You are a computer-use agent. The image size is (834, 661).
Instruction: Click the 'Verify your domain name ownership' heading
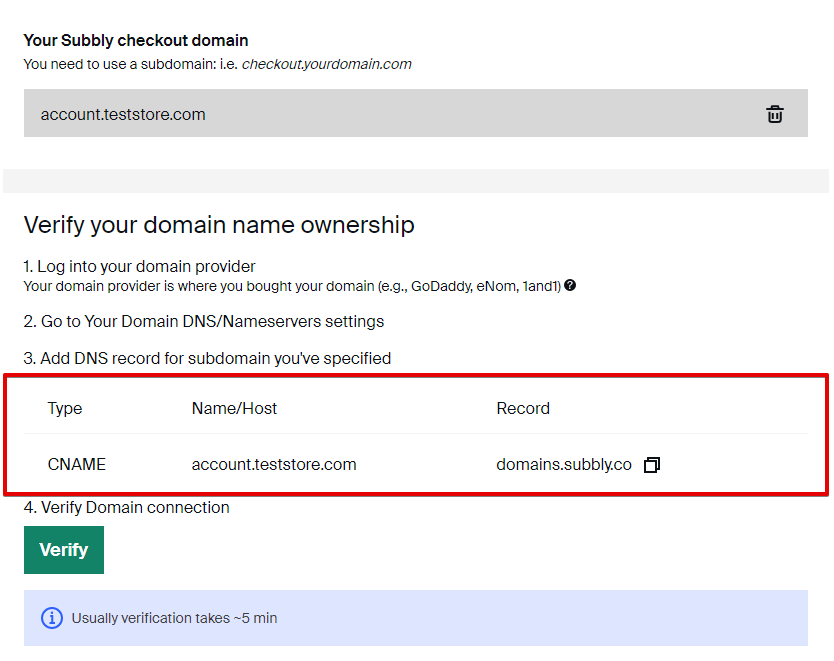(219, 225)
